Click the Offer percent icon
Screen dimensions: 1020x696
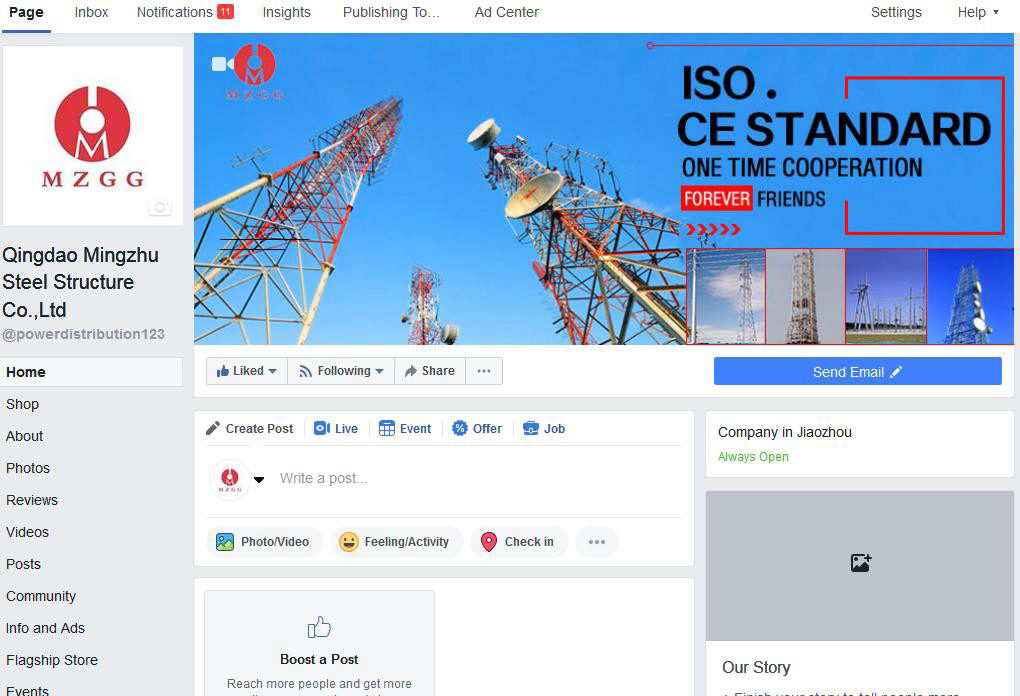tap(460, 428)
